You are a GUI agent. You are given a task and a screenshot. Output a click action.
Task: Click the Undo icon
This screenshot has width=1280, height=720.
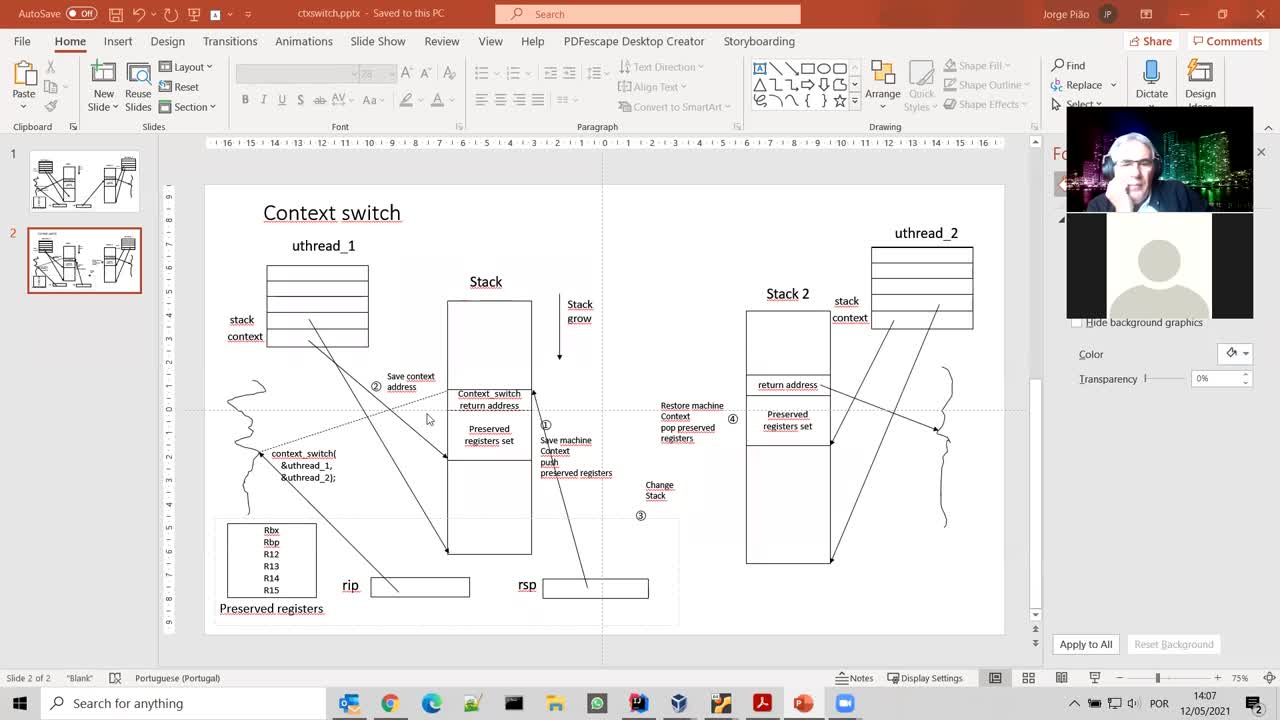point(140,14)
